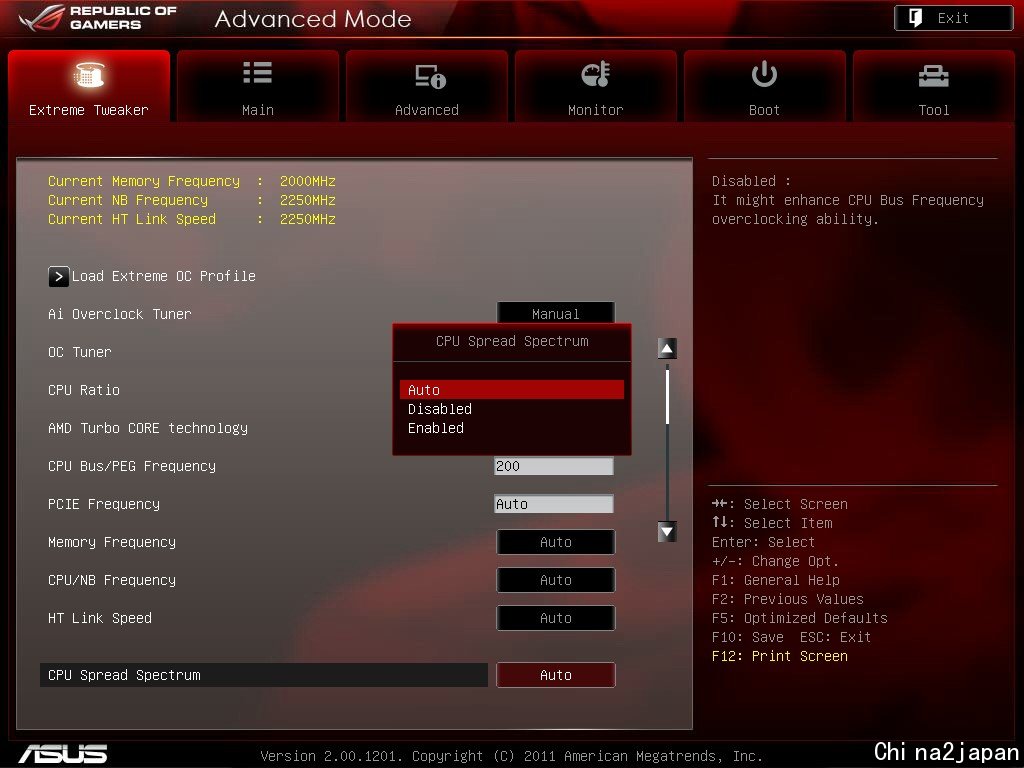This screenshot has height=768, width=1024.
Task: Click the F1: General Help hint
Action: tap(776, 581)
